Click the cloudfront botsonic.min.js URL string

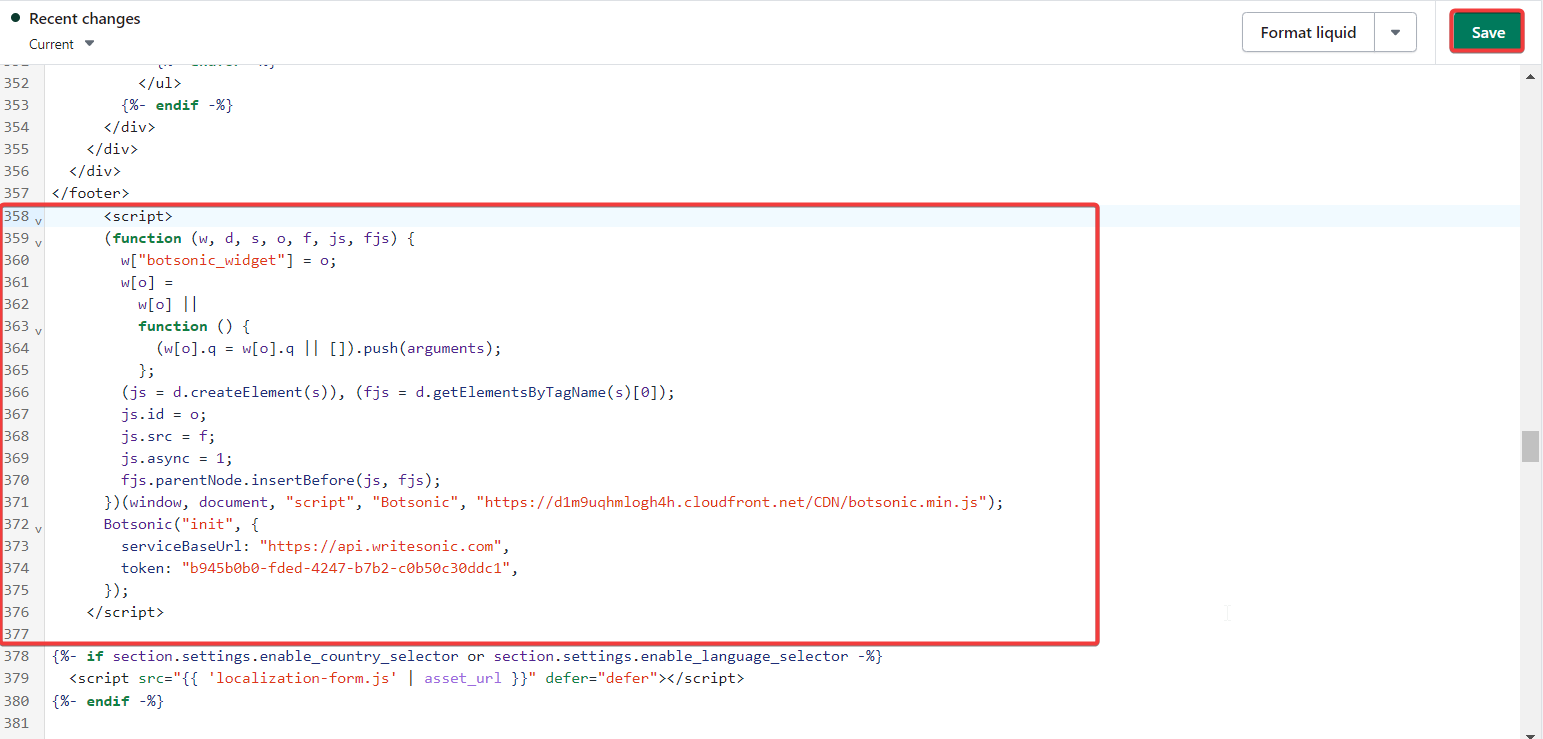coord(731,502)
